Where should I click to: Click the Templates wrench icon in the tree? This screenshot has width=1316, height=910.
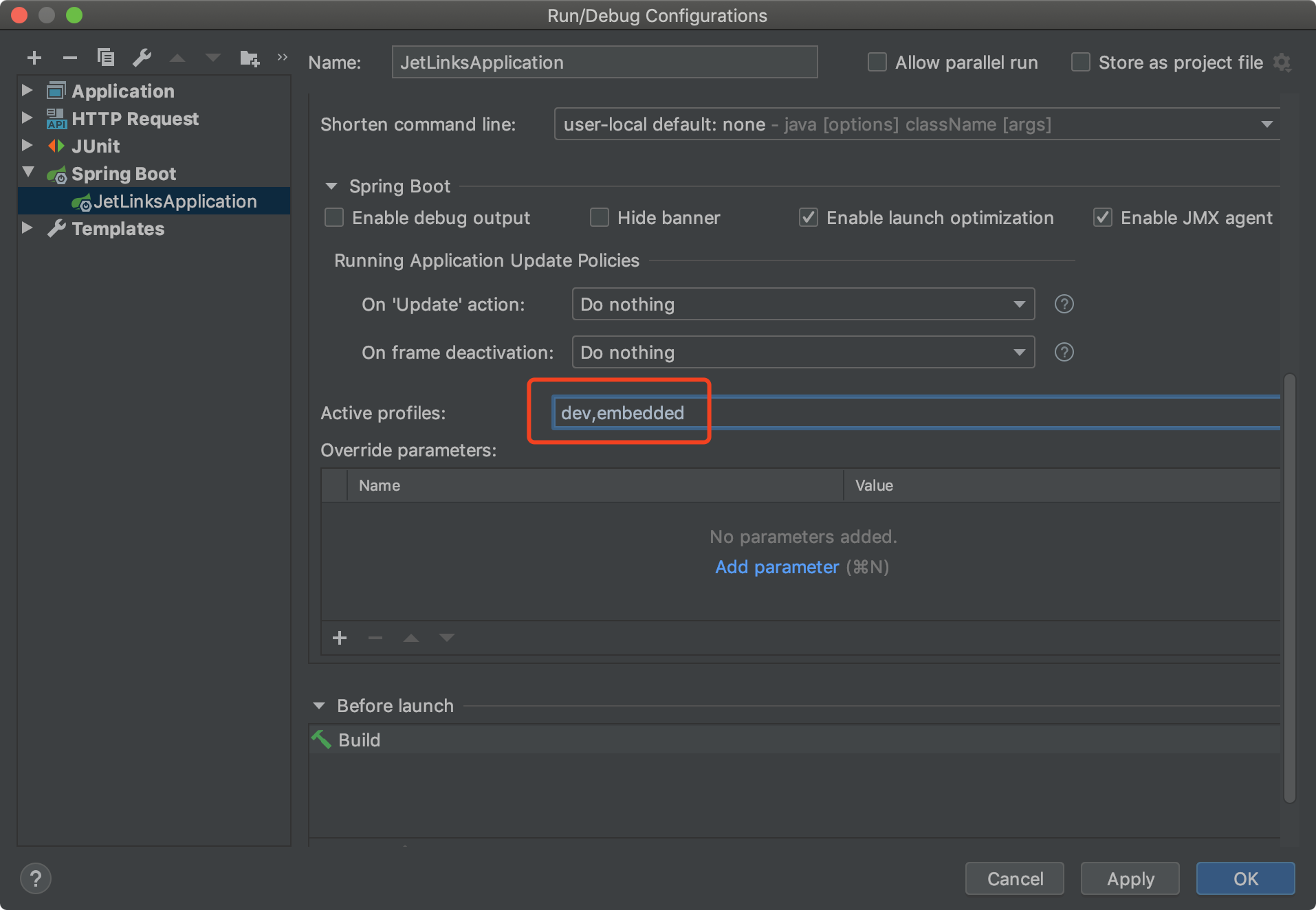pyautogui.click(x=56, y=228)
